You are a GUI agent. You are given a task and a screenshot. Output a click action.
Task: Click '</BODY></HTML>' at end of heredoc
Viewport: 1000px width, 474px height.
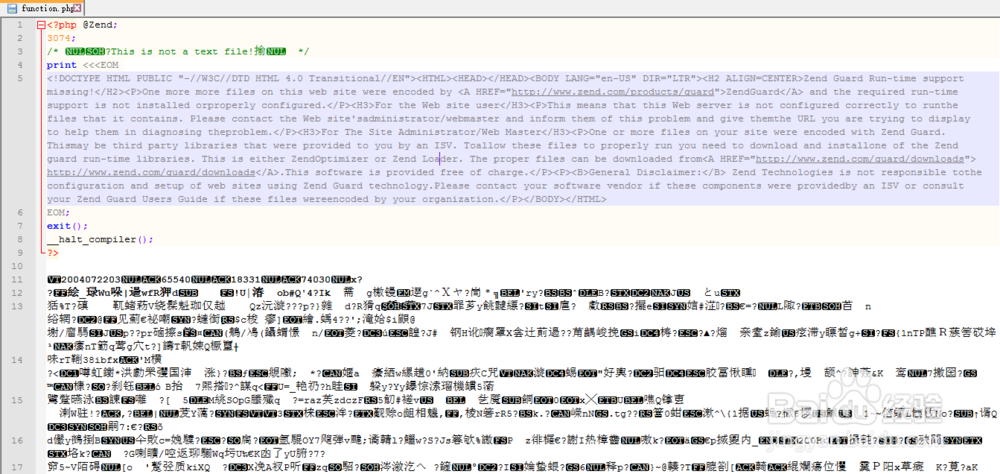coord(564,199)
